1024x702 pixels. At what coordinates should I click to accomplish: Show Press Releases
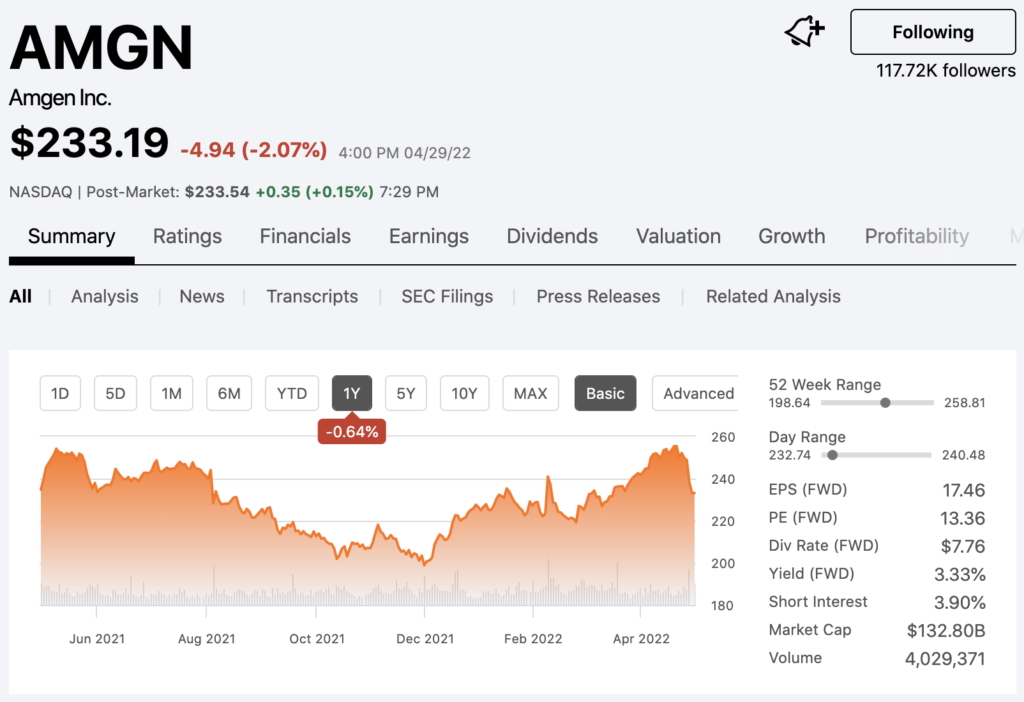pyautogui.click(x=598, y=296)
